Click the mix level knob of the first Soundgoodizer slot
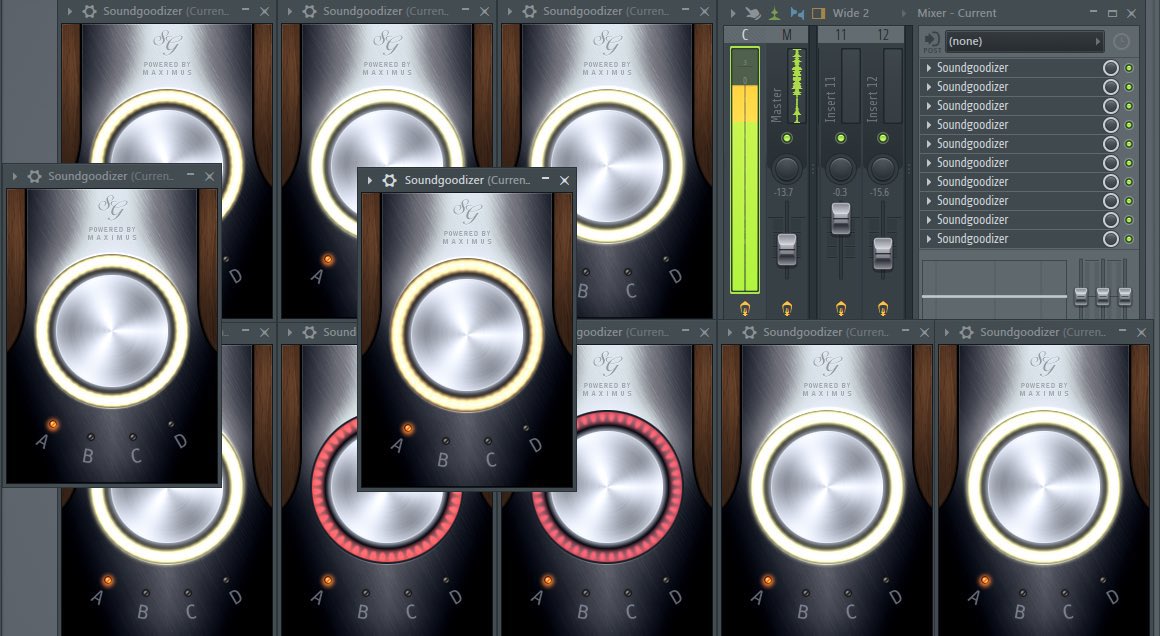 pos(1110,67)
